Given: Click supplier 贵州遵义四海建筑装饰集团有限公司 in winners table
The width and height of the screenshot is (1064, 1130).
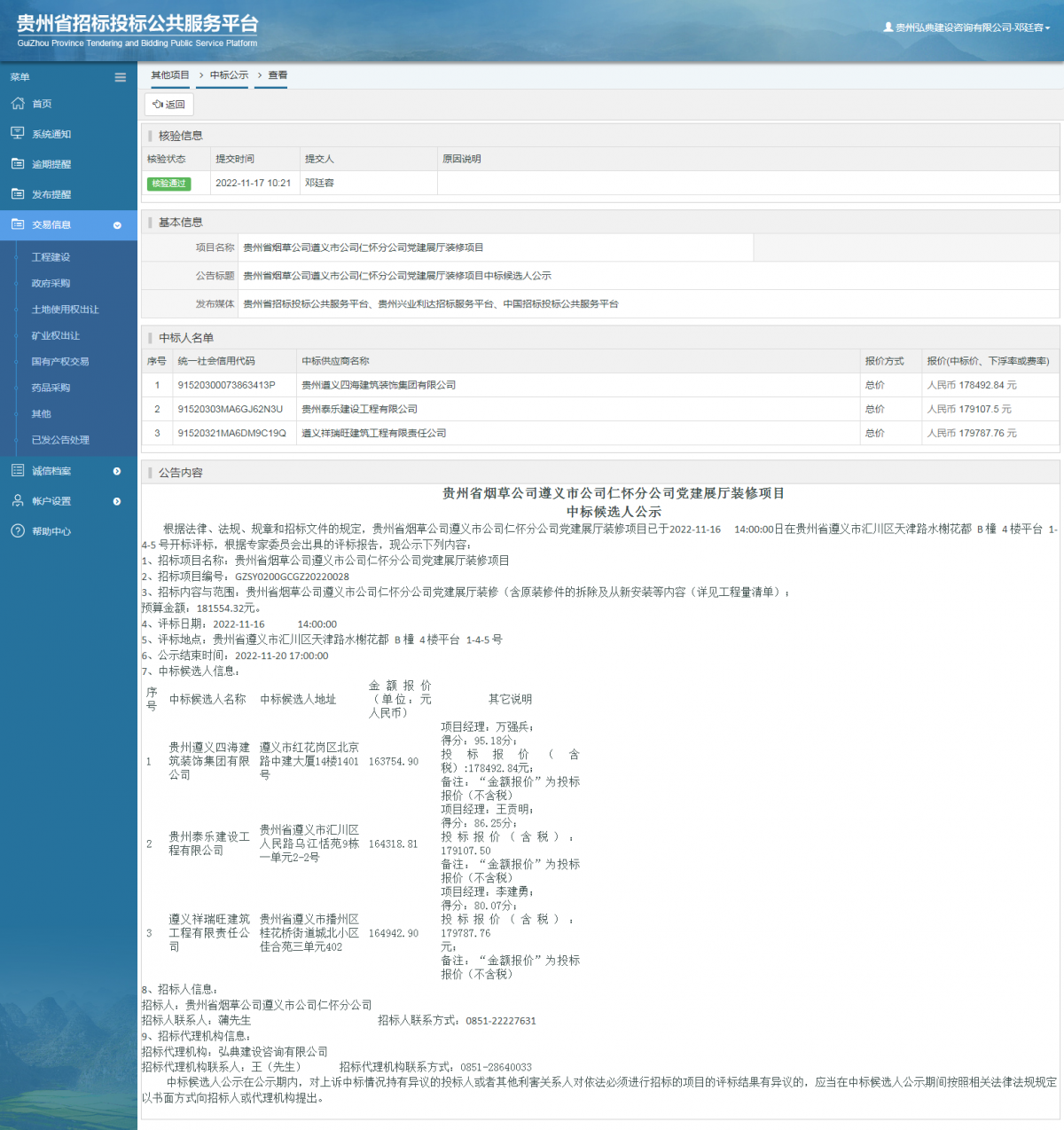Looking at the screenshot, I should click(x=379, y=385).
